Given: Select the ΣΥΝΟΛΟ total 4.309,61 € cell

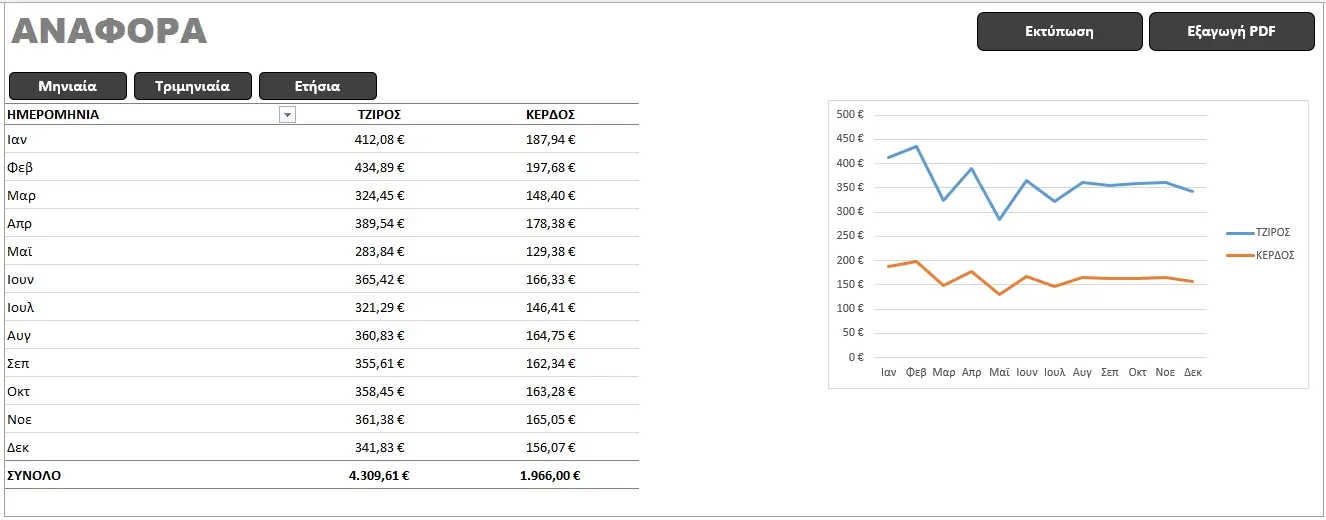Looking at the screenshot, I should [379, 476].
